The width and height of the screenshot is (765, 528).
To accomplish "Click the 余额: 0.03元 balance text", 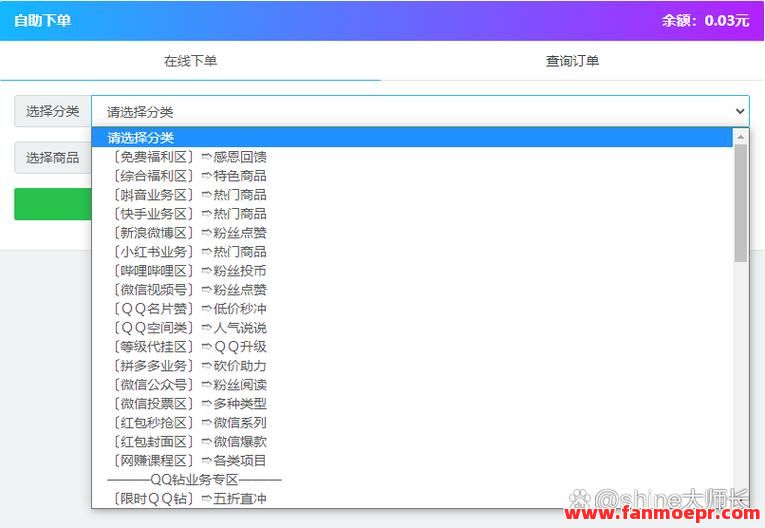I will pyautogui.click(x=705, y=20).
